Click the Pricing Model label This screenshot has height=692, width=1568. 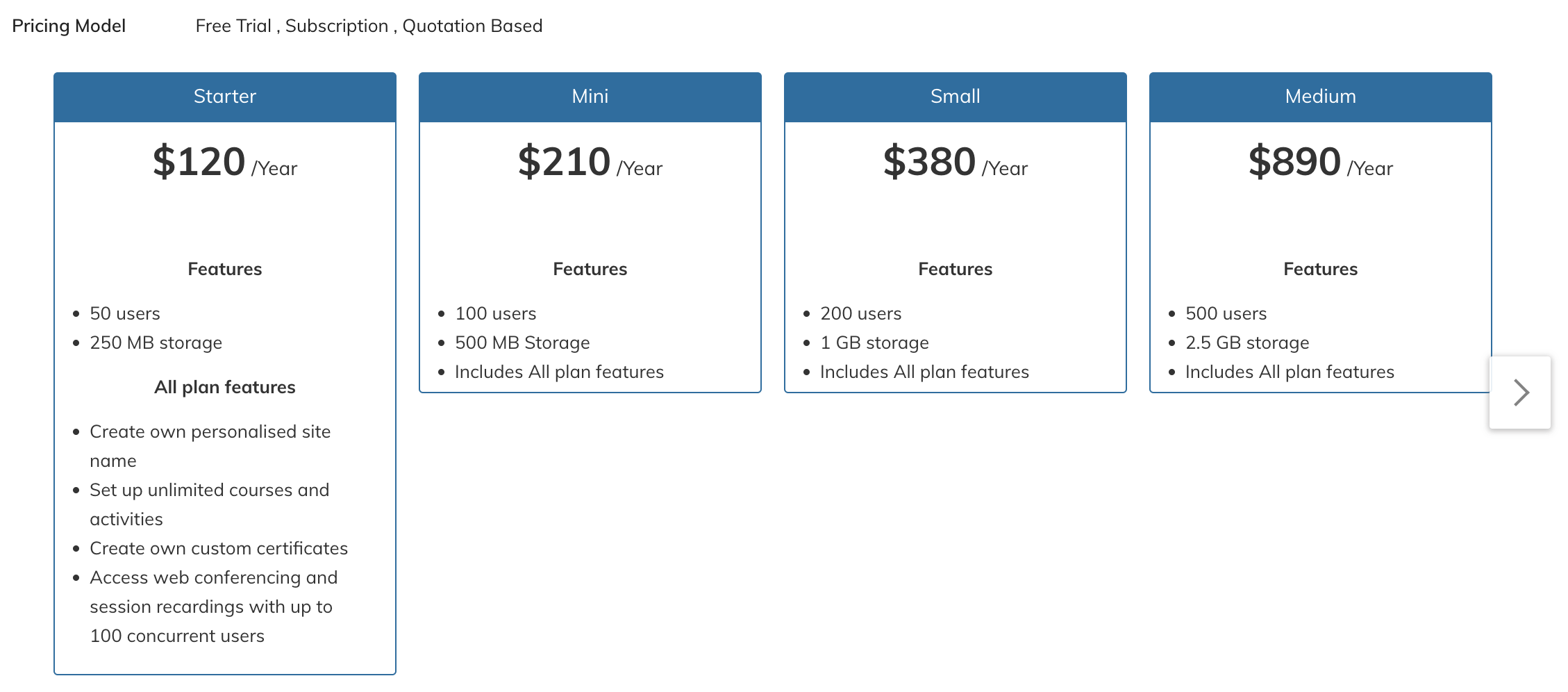(69, 26)
